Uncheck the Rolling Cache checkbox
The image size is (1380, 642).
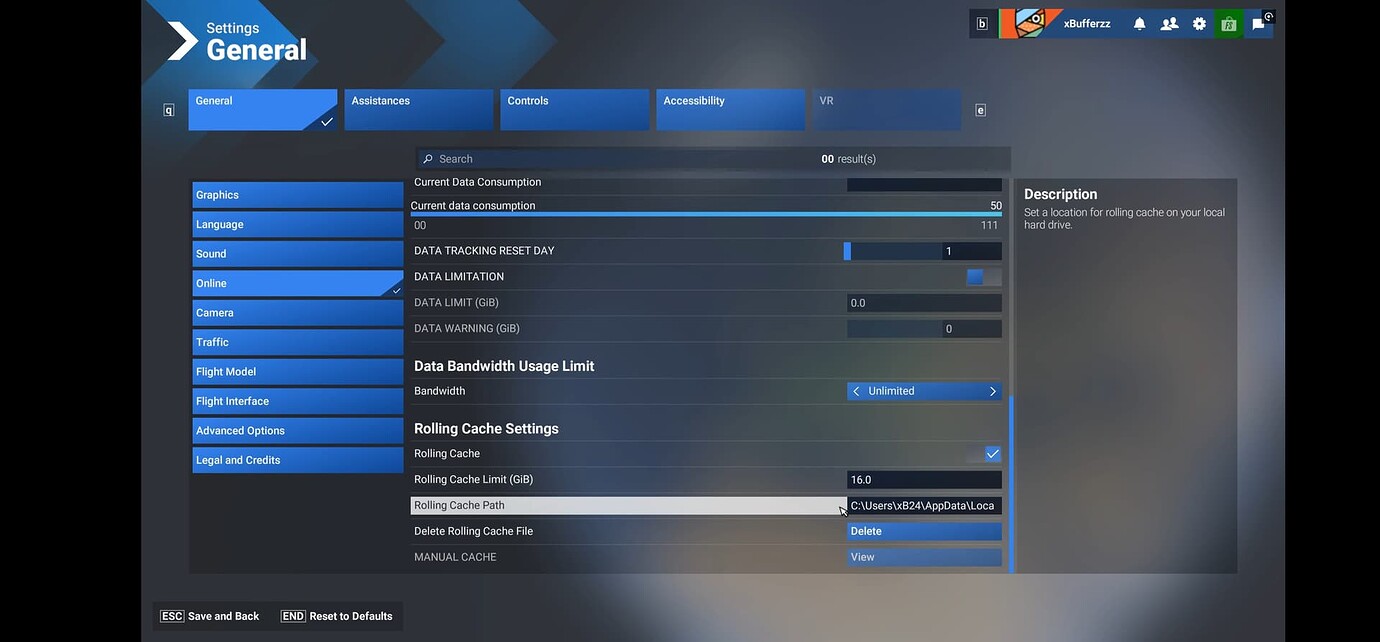[x=992, y=454]
